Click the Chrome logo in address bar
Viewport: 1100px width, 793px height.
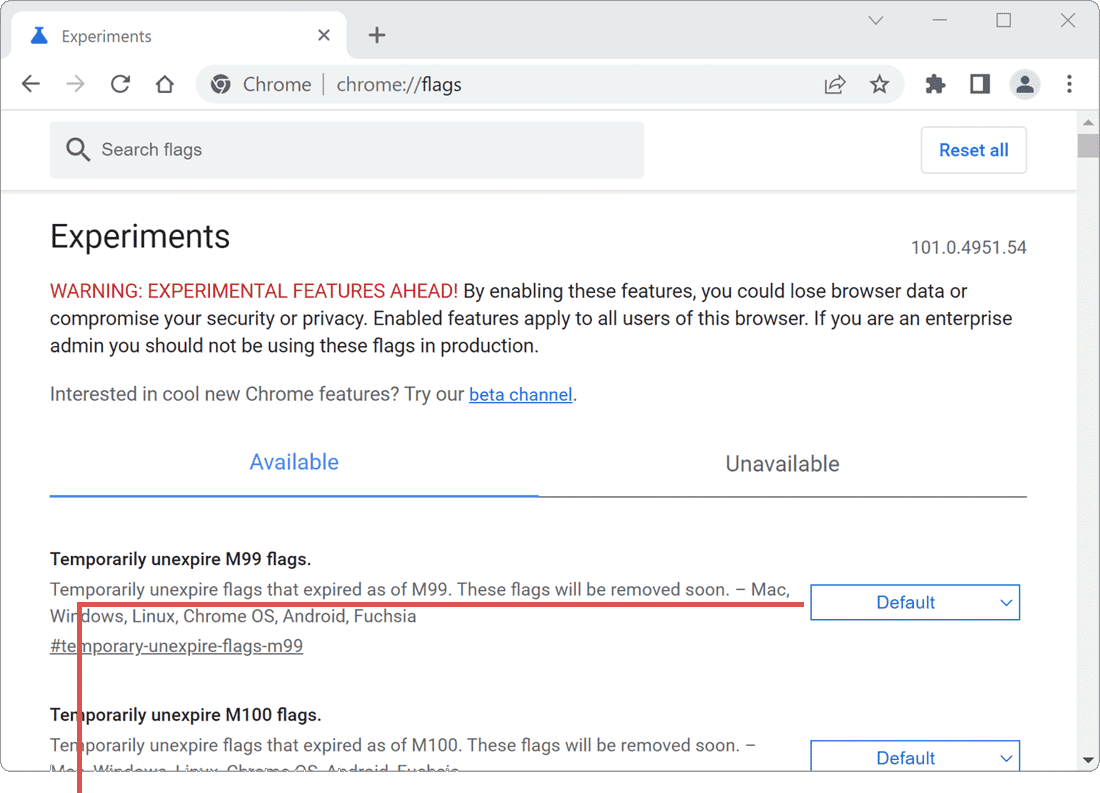[x=221, y=84]
